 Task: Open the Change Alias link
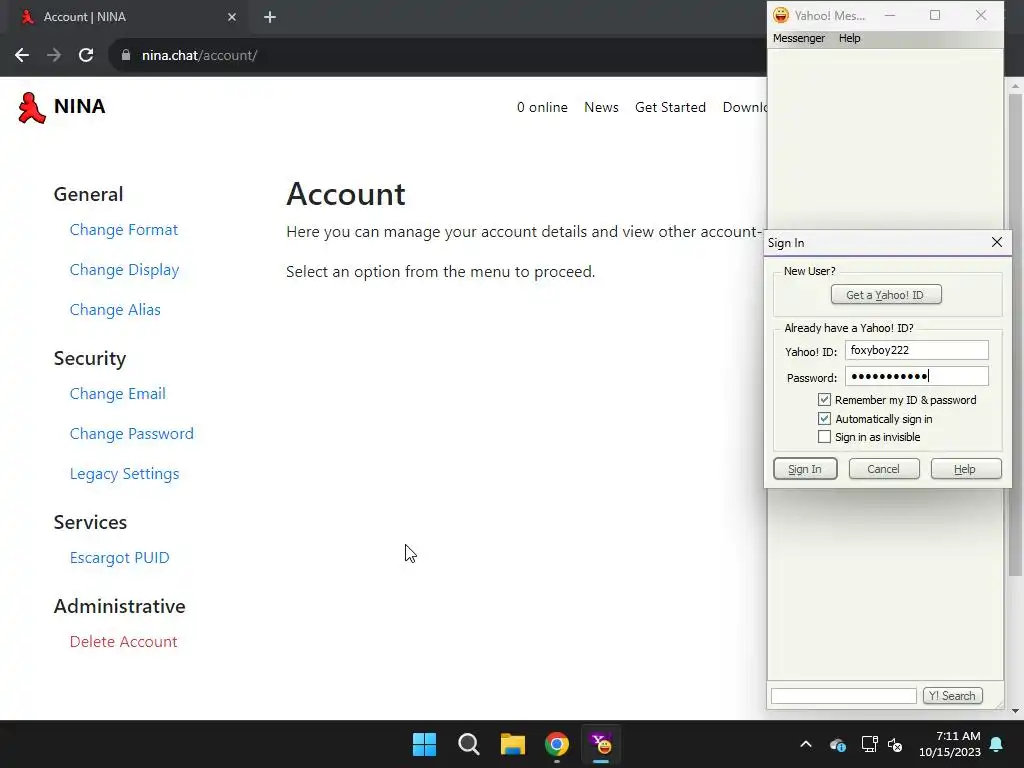coord(115,310)
